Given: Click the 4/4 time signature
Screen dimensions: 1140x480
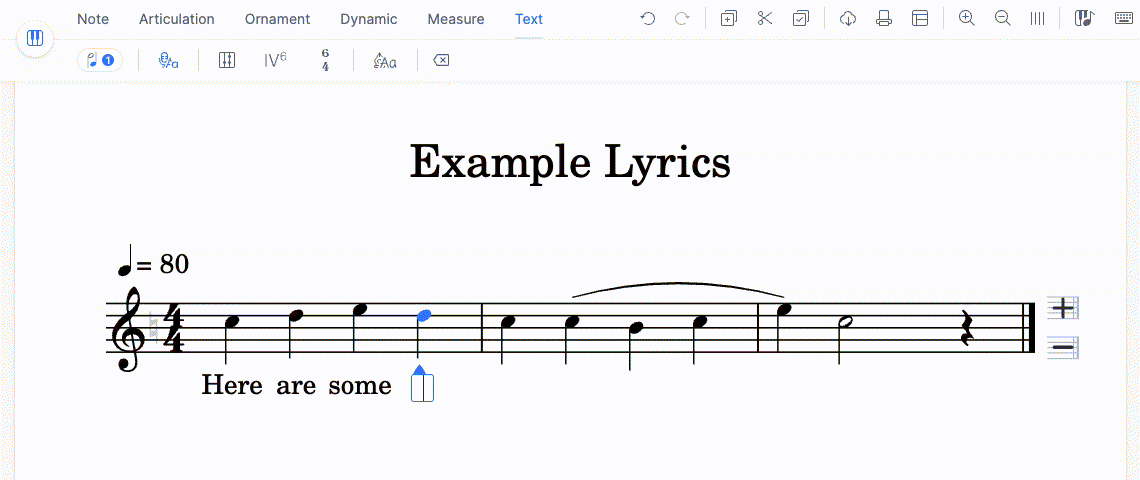Looking at the screenshot, I should (172, 329).
